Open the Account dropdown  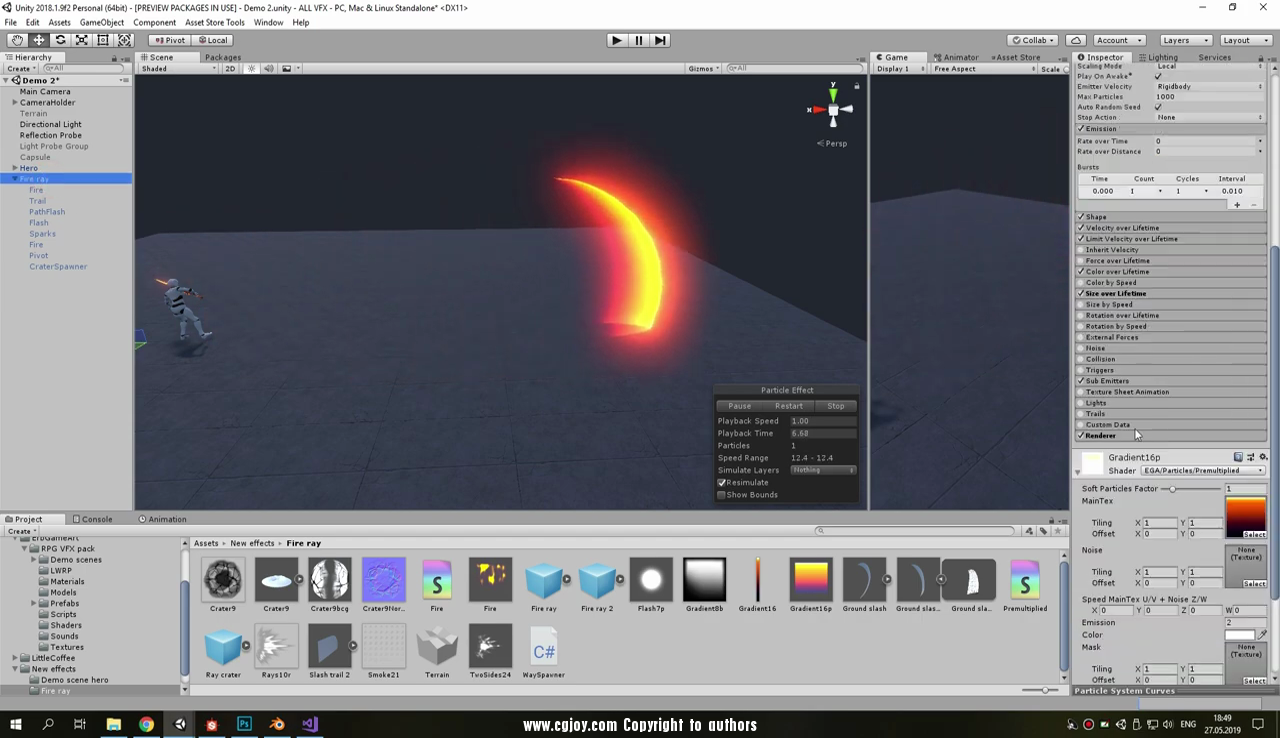pos(1118,40)
